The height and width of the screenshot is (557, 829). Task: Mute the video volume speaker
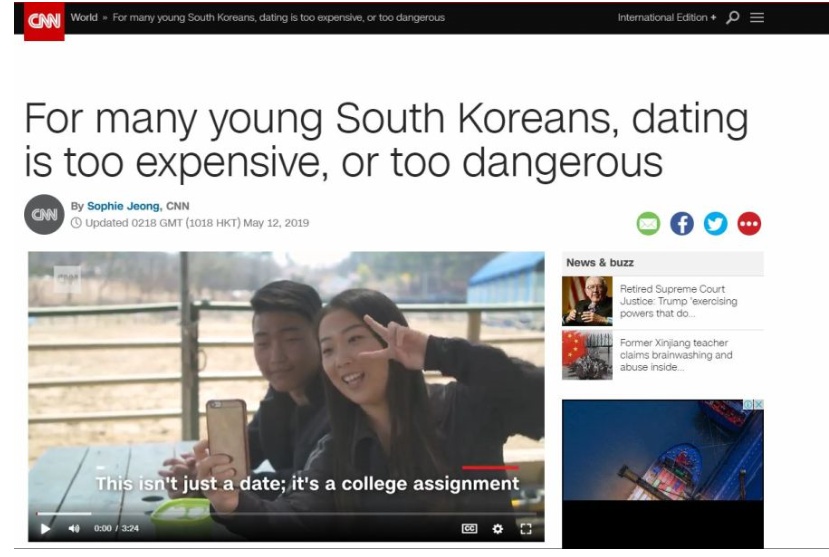pyautogui.click(x=74, y=528)
